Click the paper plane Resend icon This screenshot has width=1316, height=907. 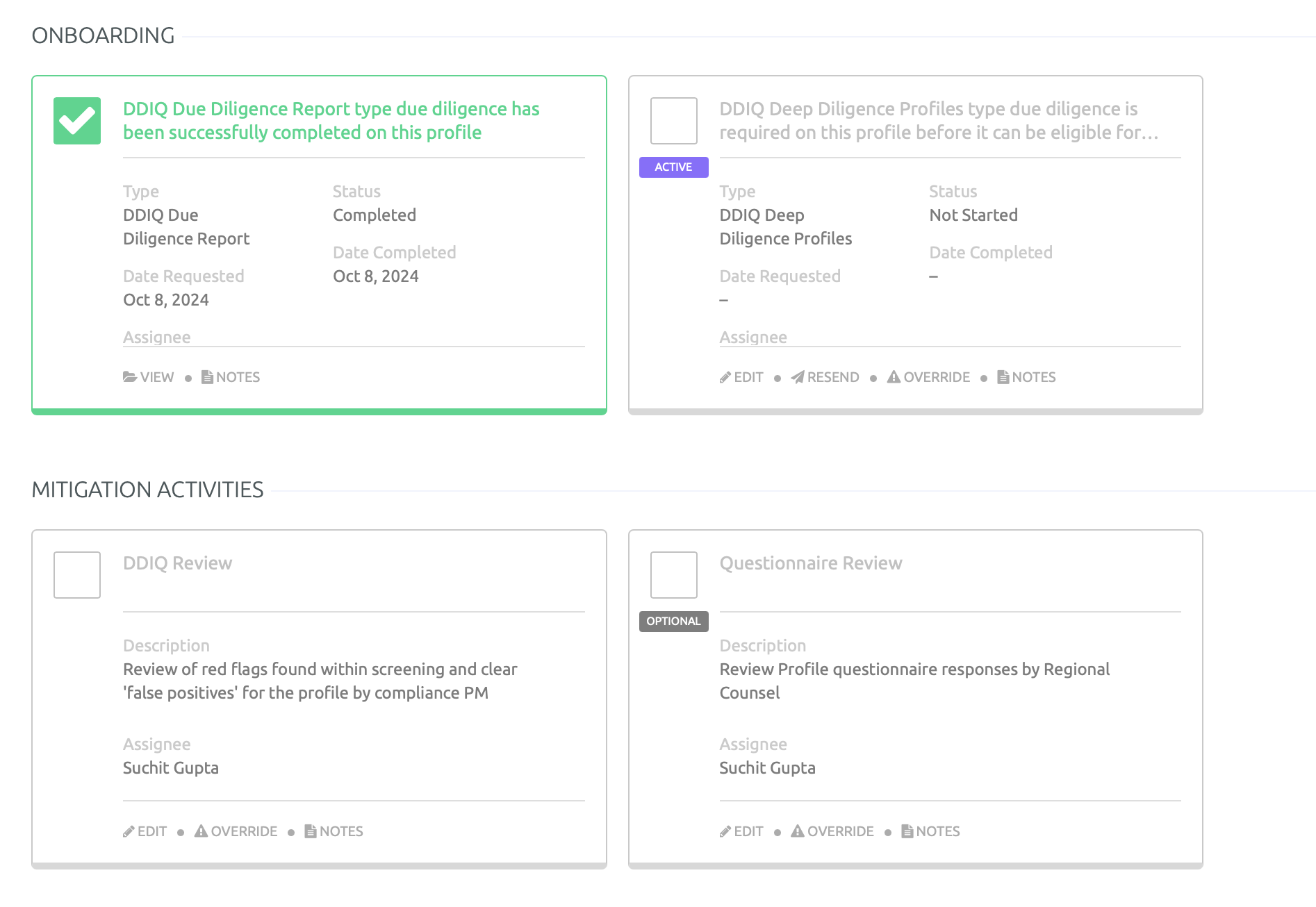[x=798, y=377]
